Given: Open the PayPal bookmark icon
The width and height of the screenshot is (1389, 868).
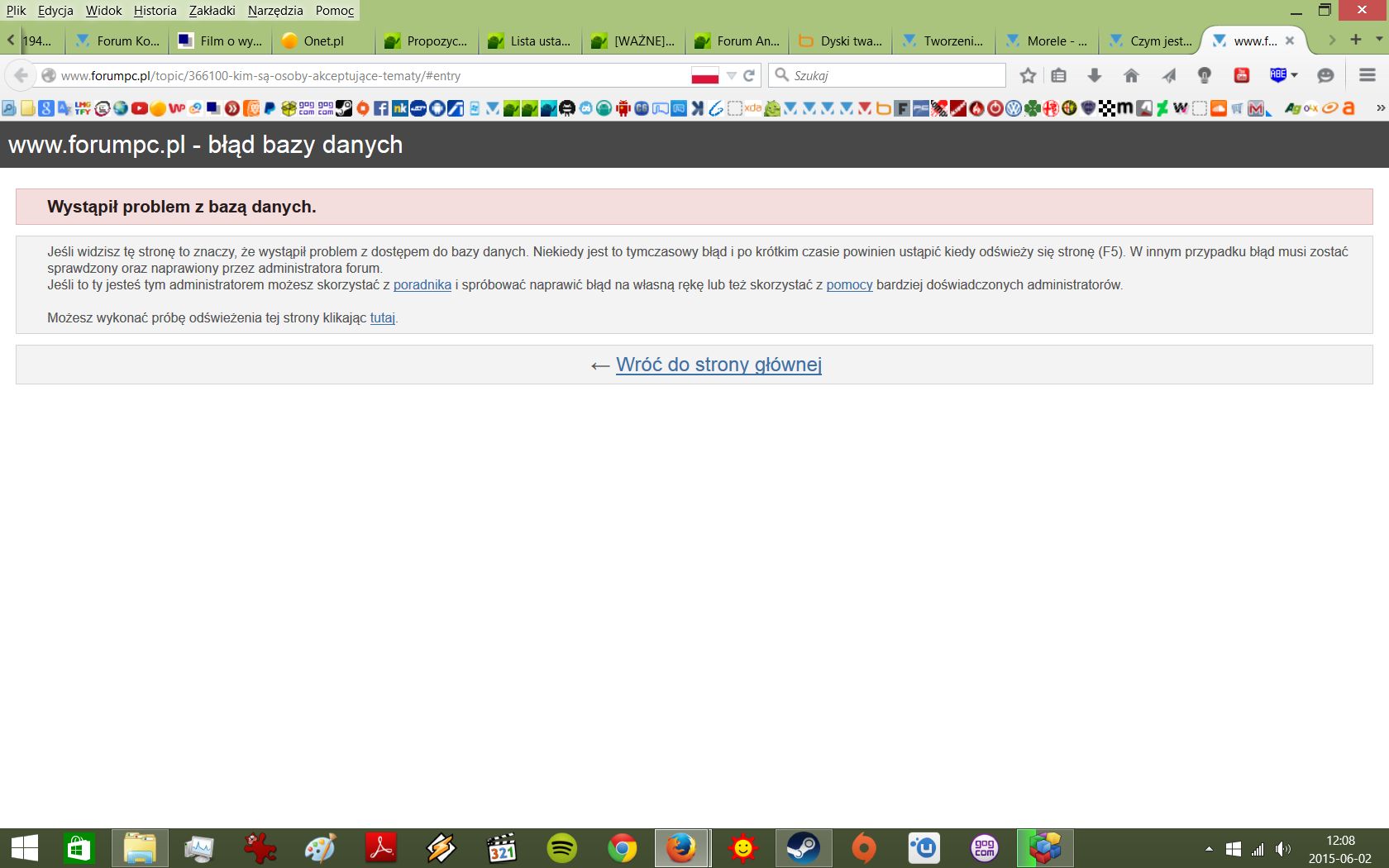Looking at the screenshot, I should click(x=270, y=108).
